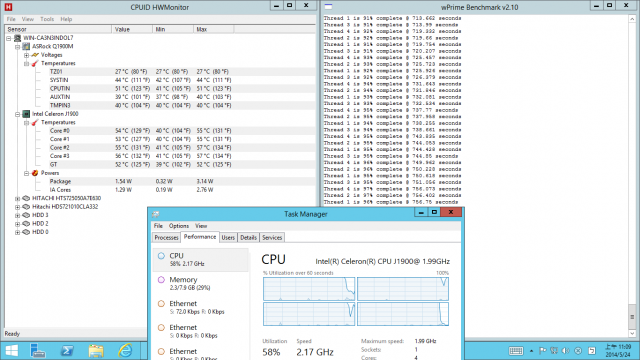The width and height of the screenshot is (640, 360).
Task: Click the Max column header
Action: (x=214, y=29)
